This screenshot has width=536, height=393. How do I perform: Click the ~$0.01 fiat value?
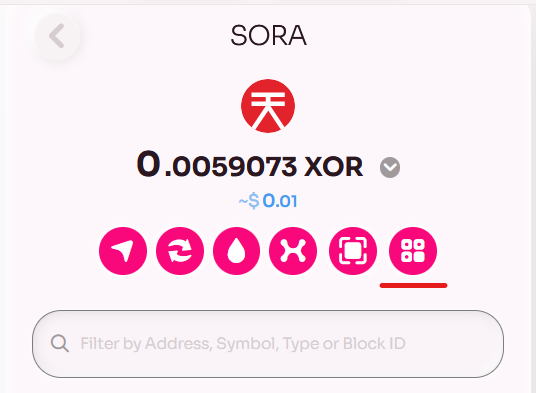point(268,201)
